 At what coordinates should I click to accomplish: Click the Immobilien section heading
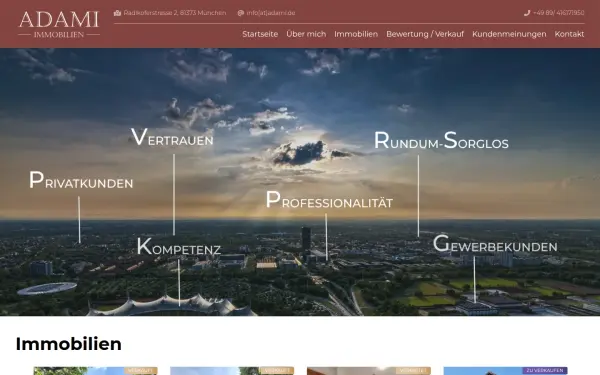coord(68,344)
